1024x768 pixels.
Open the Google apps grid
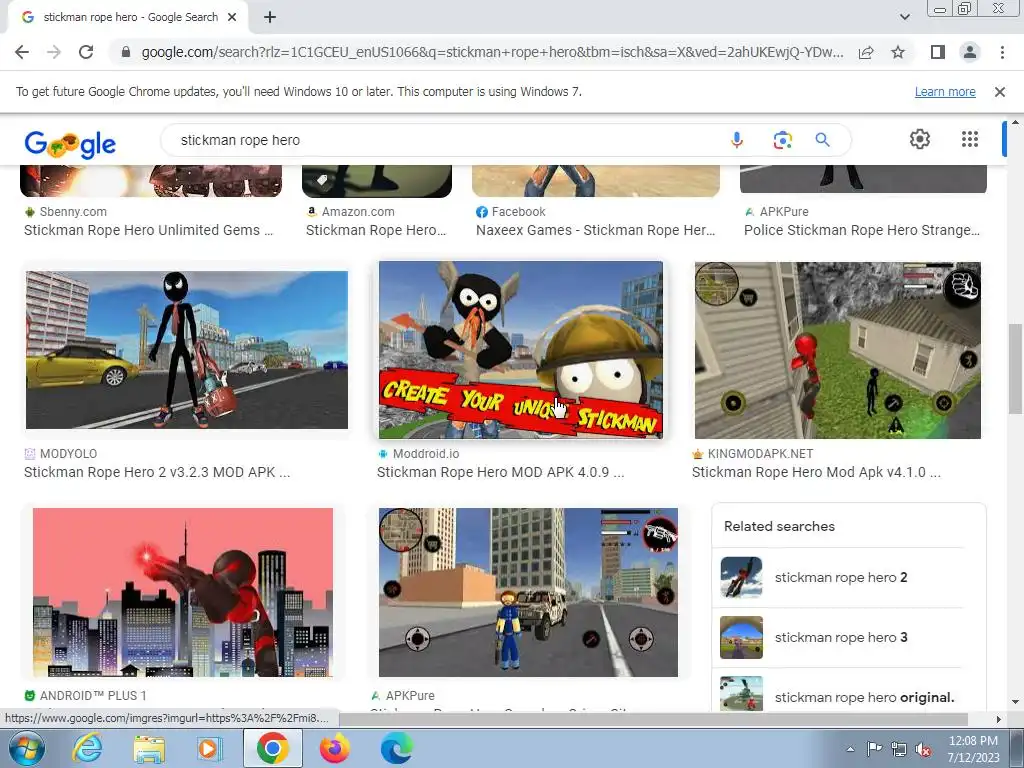pos(970,139)
